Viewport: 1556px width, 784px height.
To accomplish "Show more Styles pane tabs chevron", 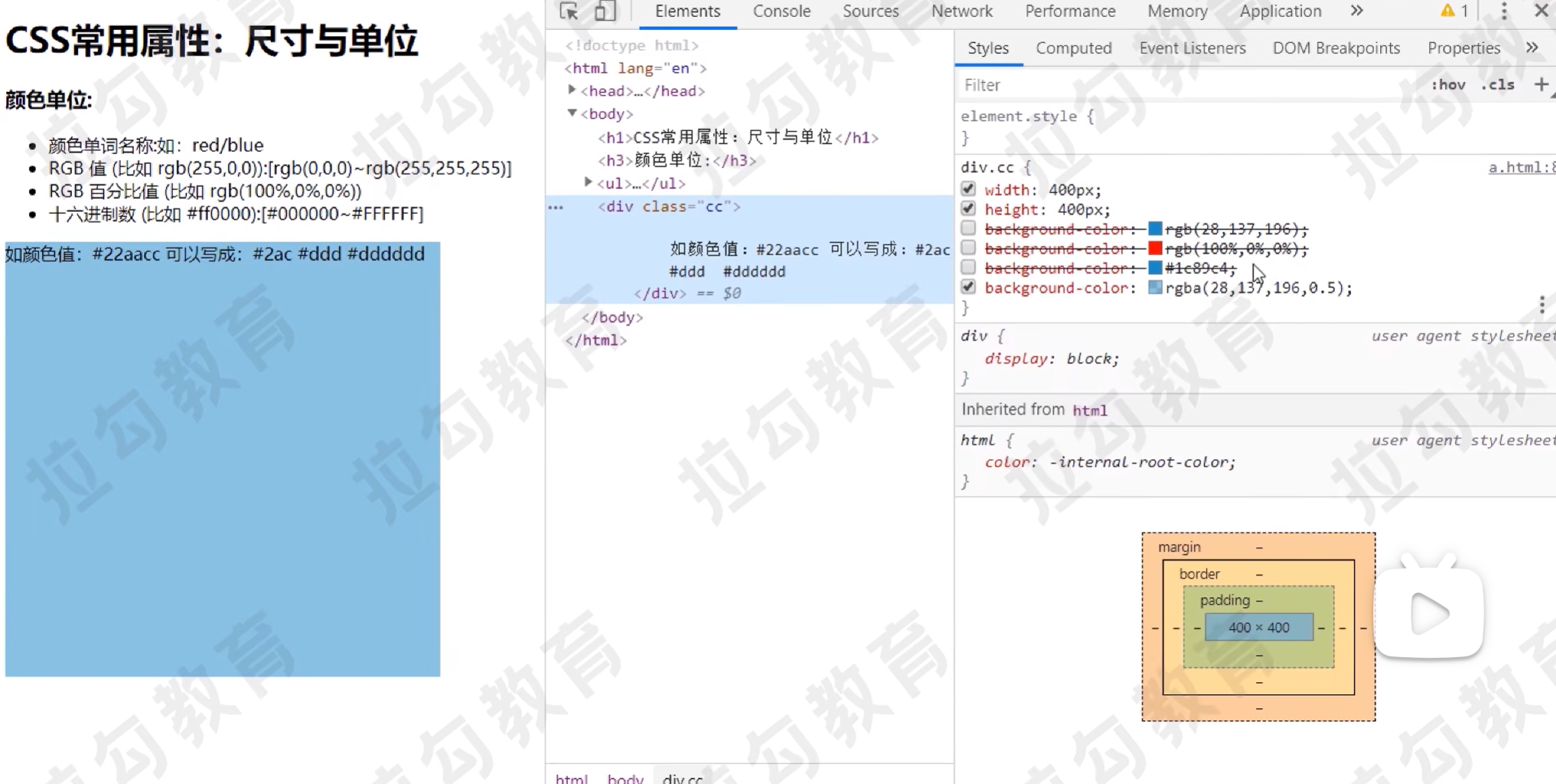I will tap(1532, 48).
